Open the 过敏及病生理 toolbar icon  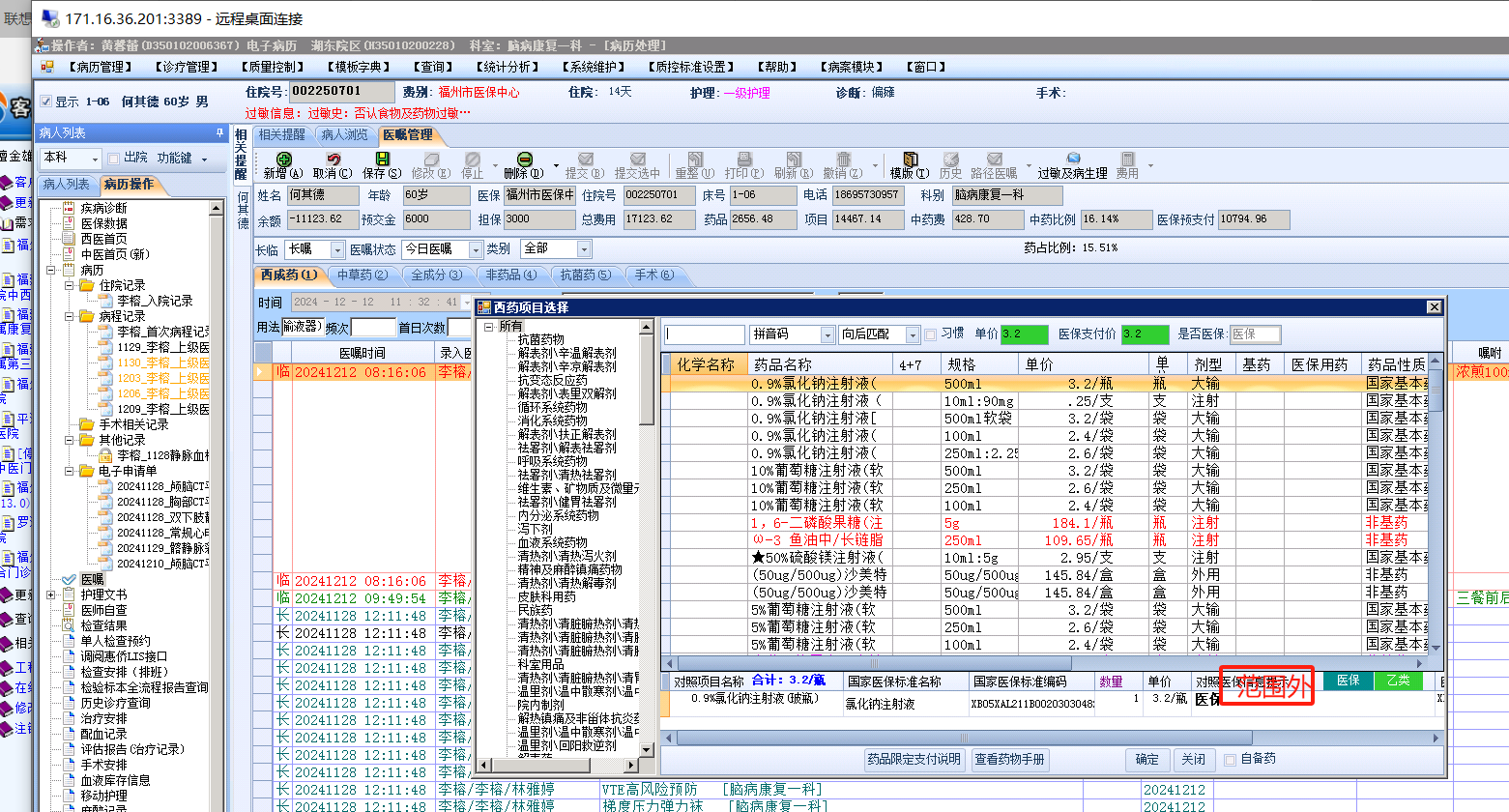(1073, 159)
